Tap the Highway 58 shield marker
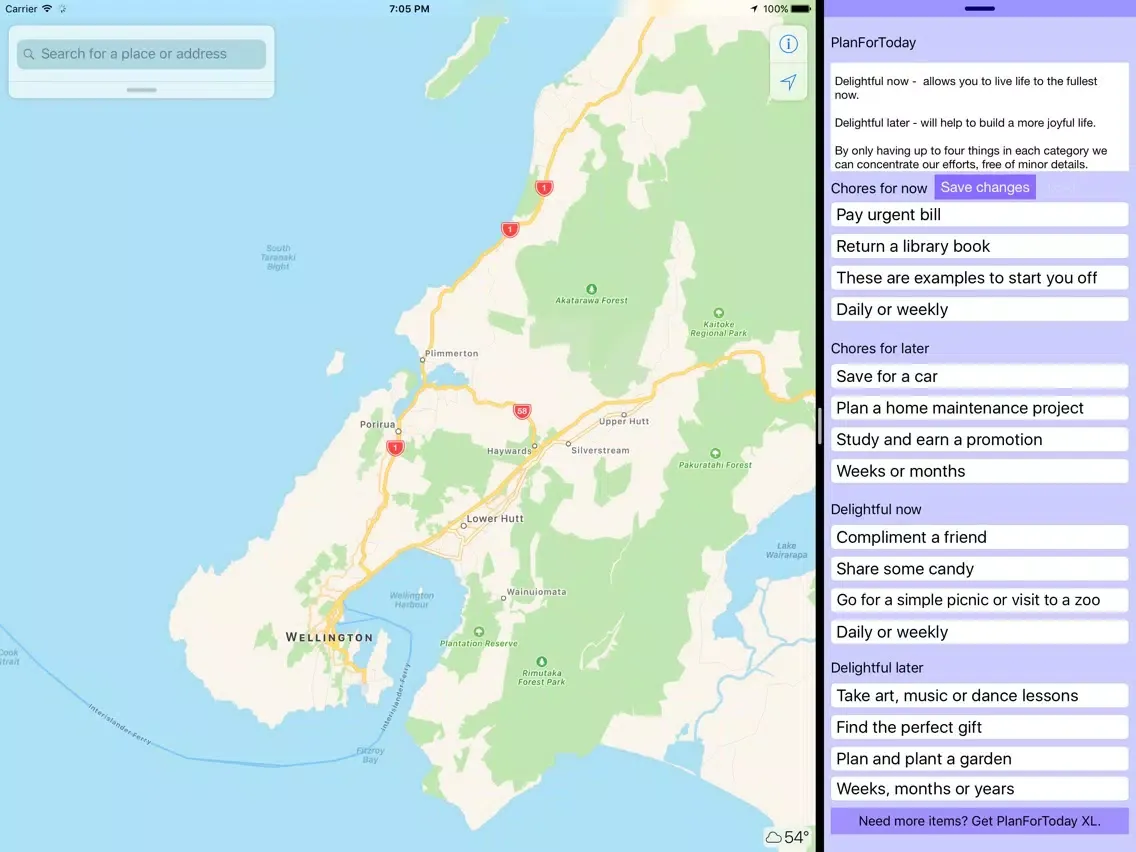The image size is (1136, 852). tap(522, 411)
